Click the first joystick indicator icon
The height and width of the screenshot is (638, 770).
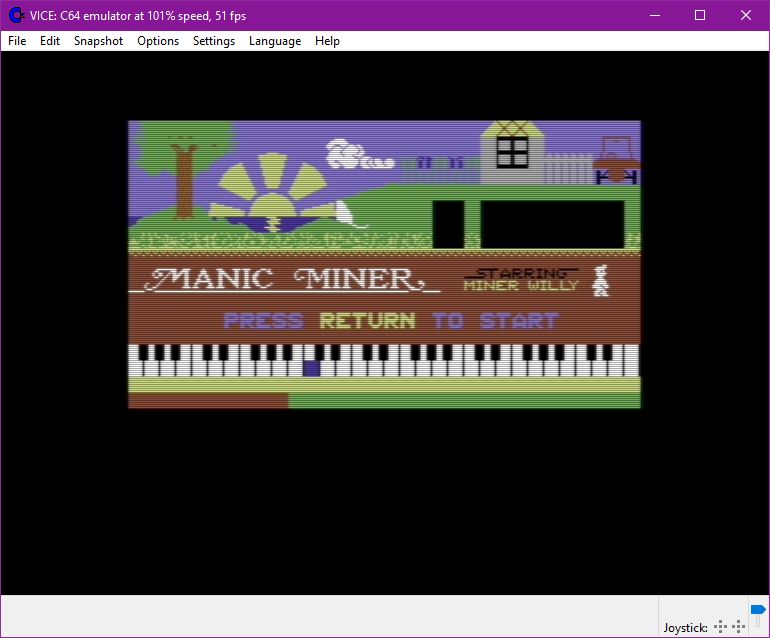720,627
